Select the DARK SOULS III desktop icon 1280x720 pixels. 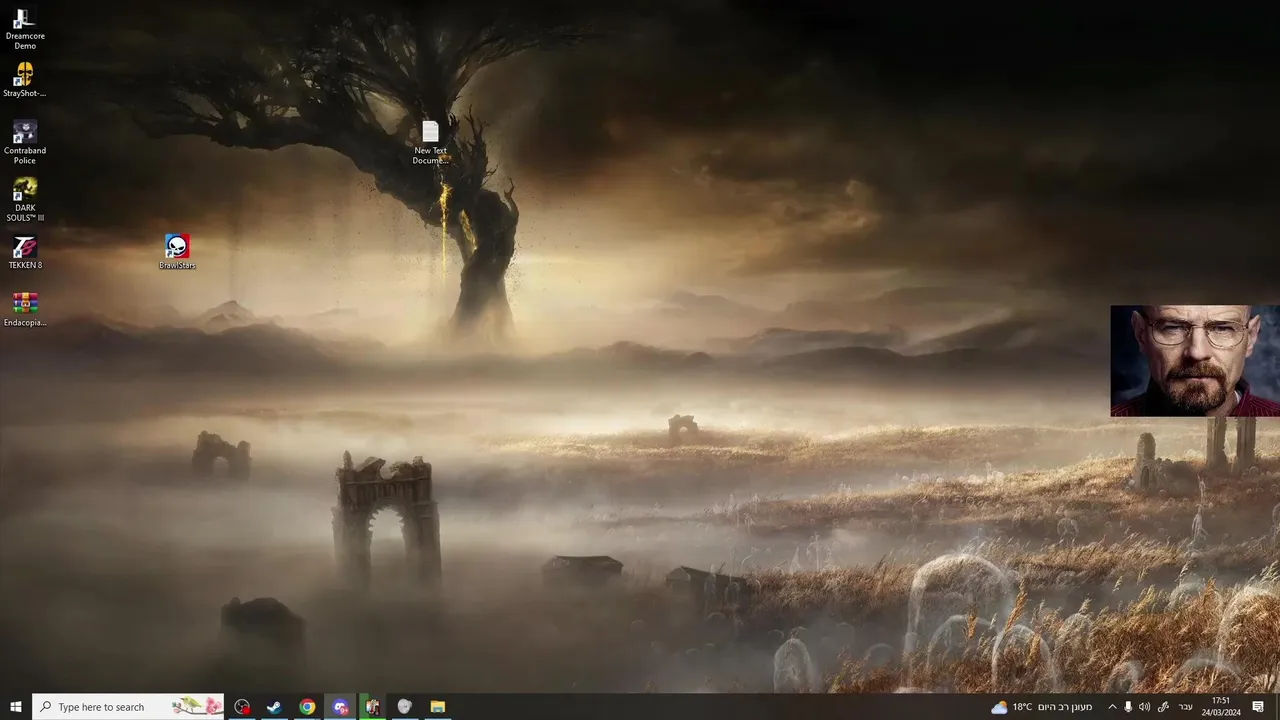click(x=25, y=200)
